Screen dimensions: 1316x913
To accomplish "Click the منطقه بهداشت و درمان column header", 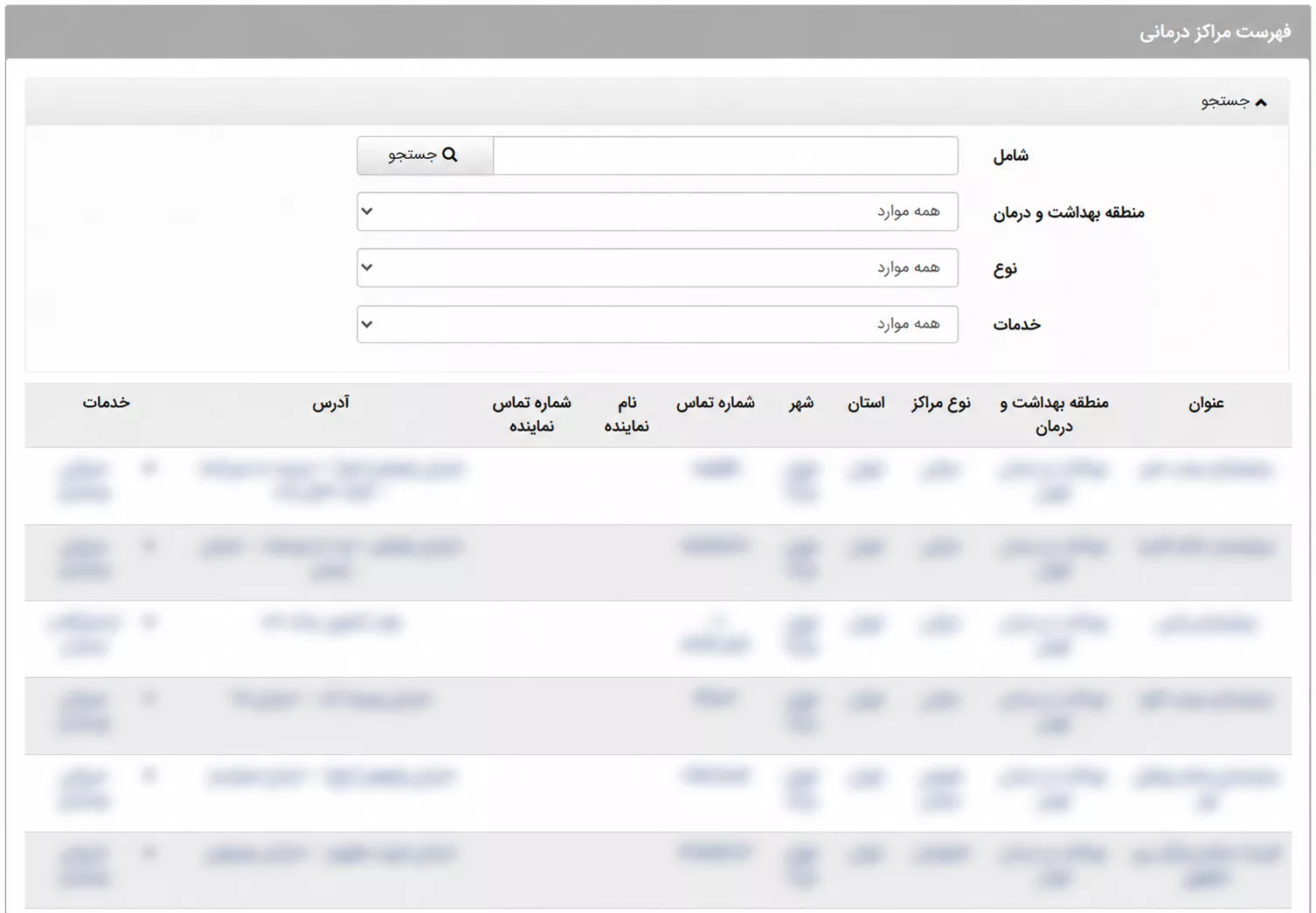I will coord(1055,414).
